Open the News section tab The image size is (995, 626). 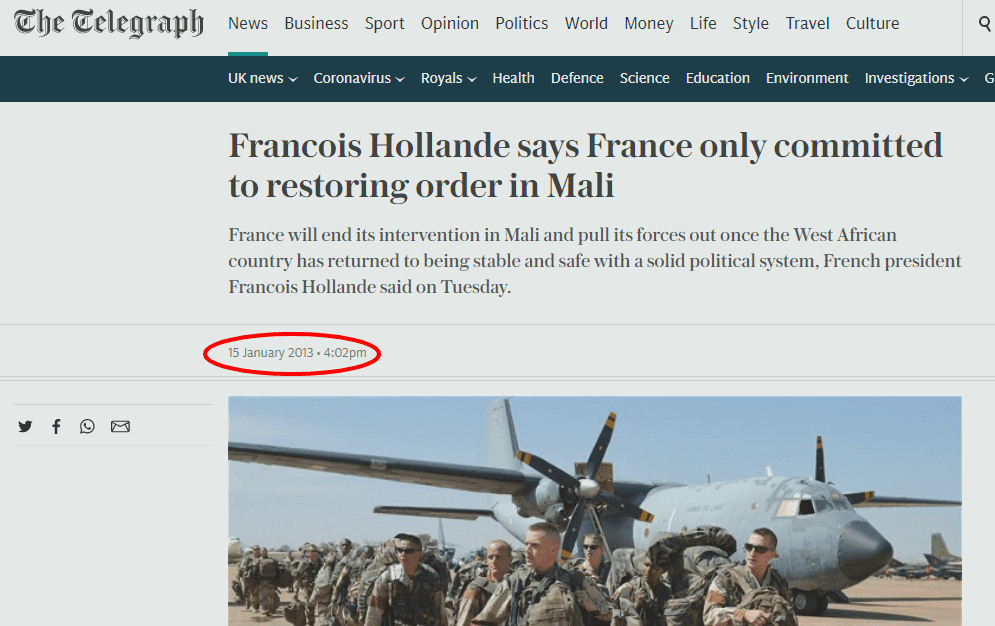click(247, 23)
